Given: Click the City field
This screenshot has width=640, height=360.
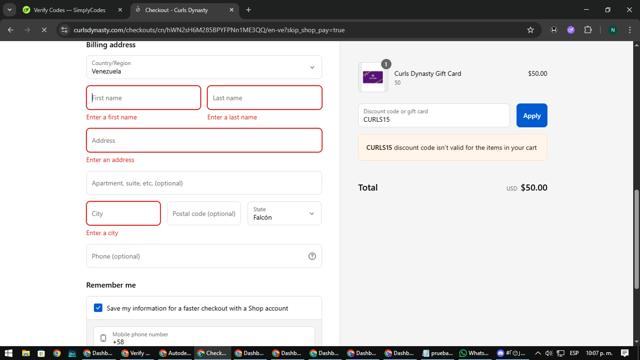Looking at the screenshot, I should pyautogui.click(x=123, y=213).
